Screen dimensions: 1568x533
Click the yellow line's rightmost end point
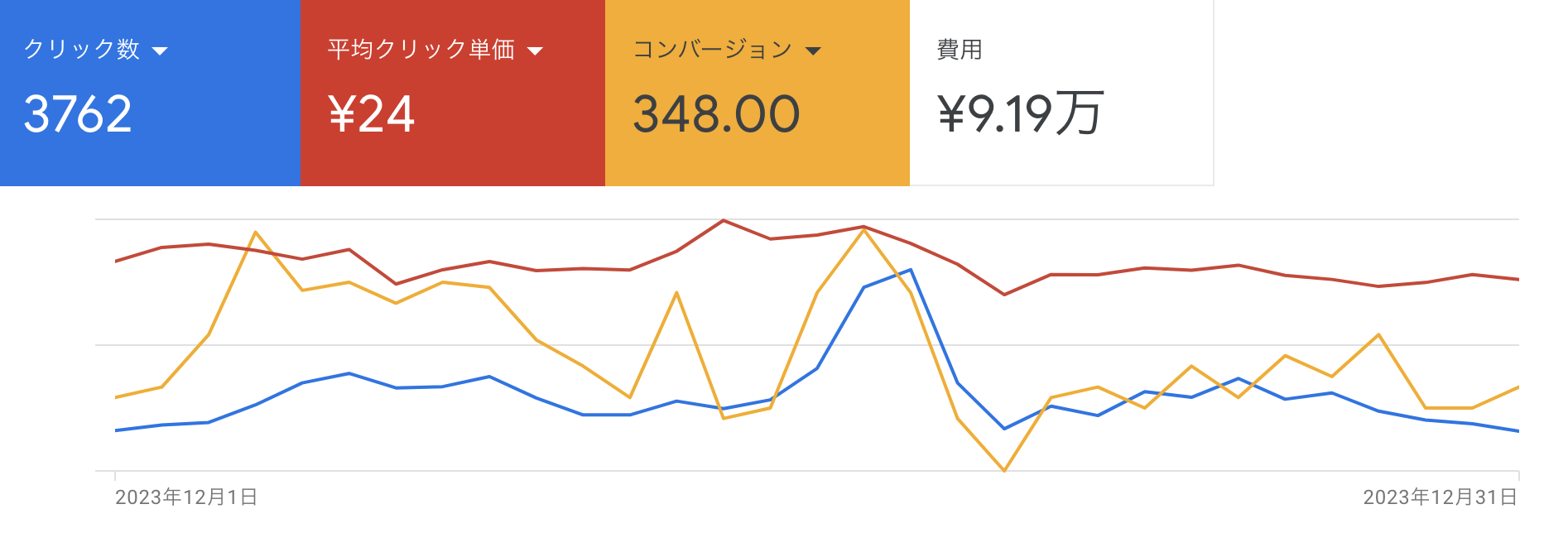coord(1517,387)
